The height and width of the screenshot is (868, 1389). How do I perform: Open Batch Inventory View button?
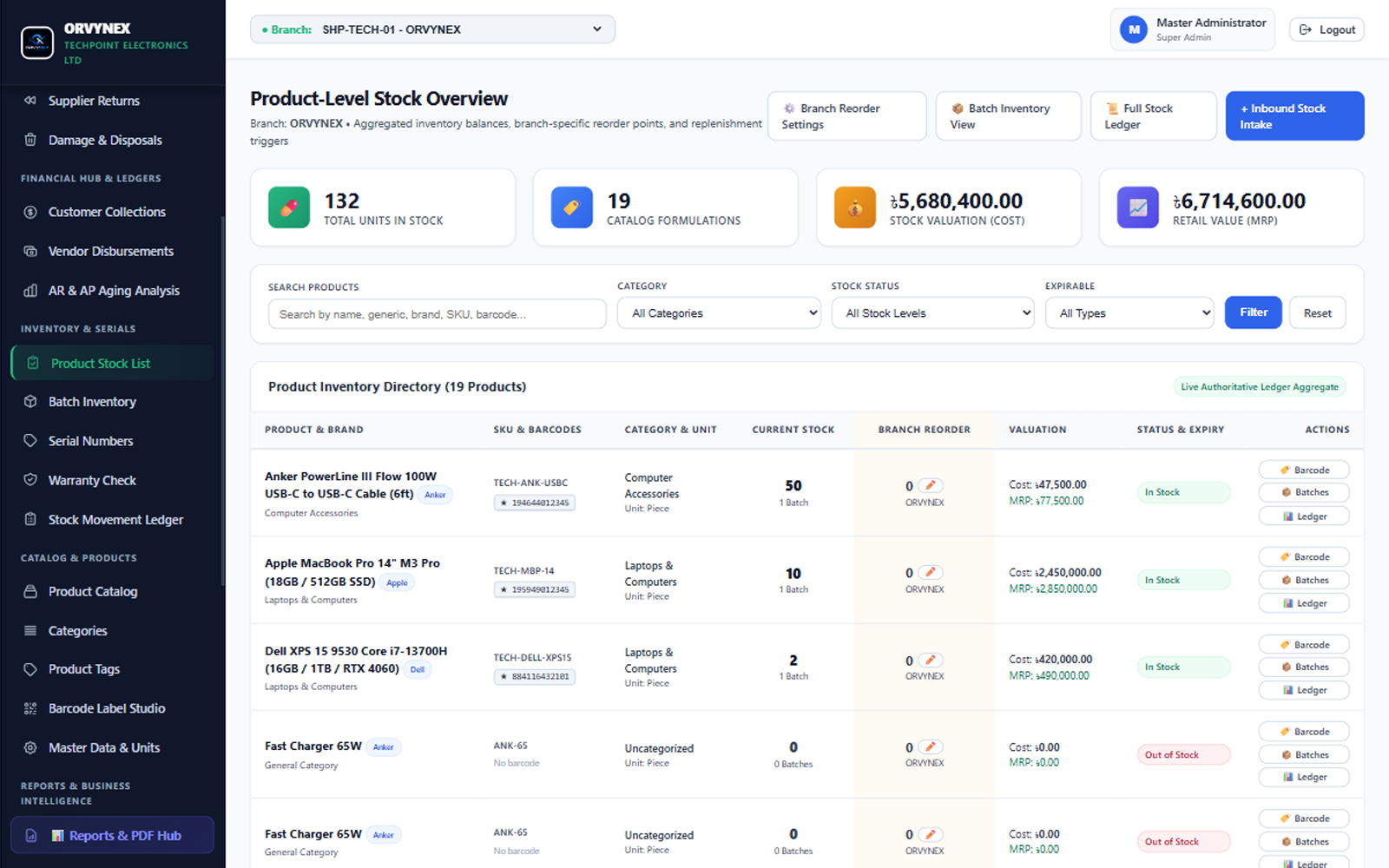coord(1008,116)
